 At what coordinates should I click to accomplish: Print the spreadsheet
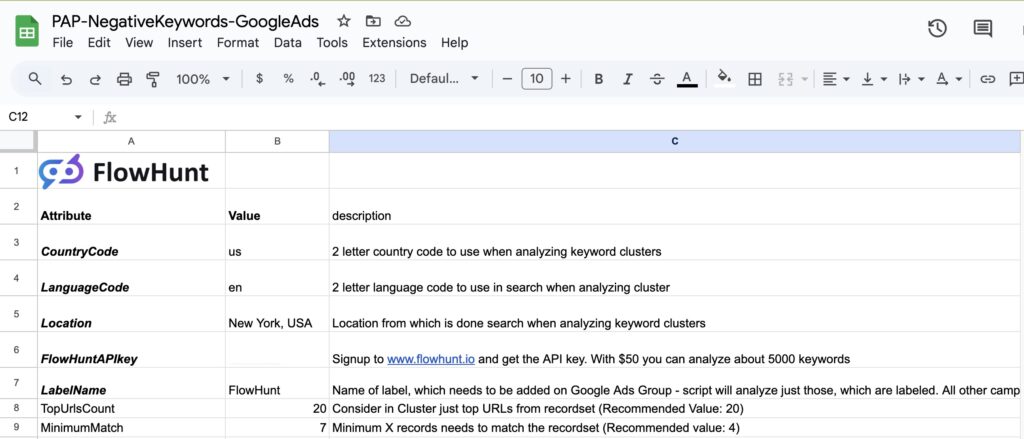[x=124, y=79]
